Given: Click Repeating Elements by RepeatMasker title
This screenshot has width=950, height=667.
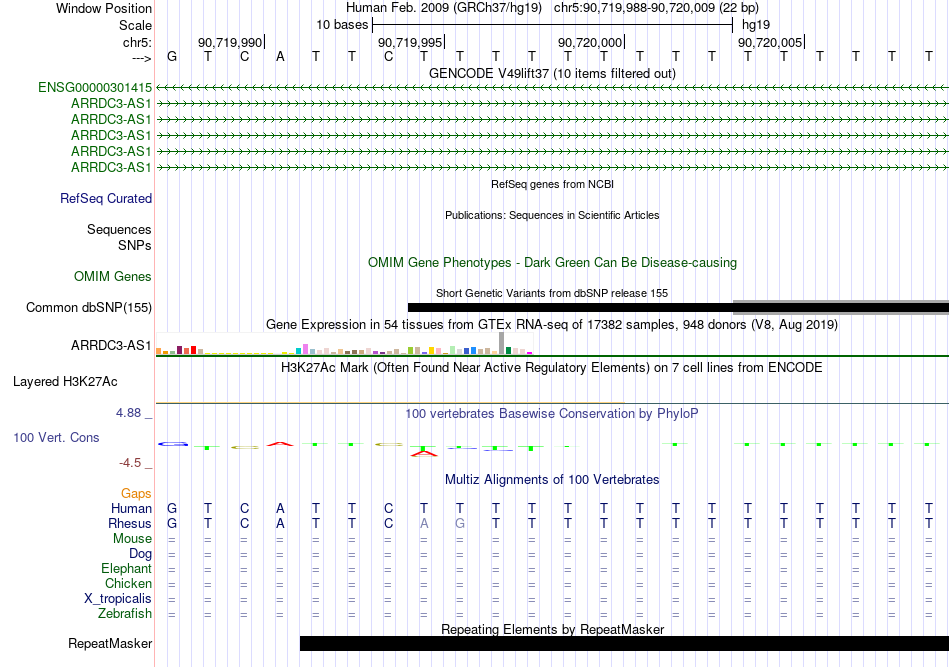Looking at the screenshot, I should click(552, 629).
